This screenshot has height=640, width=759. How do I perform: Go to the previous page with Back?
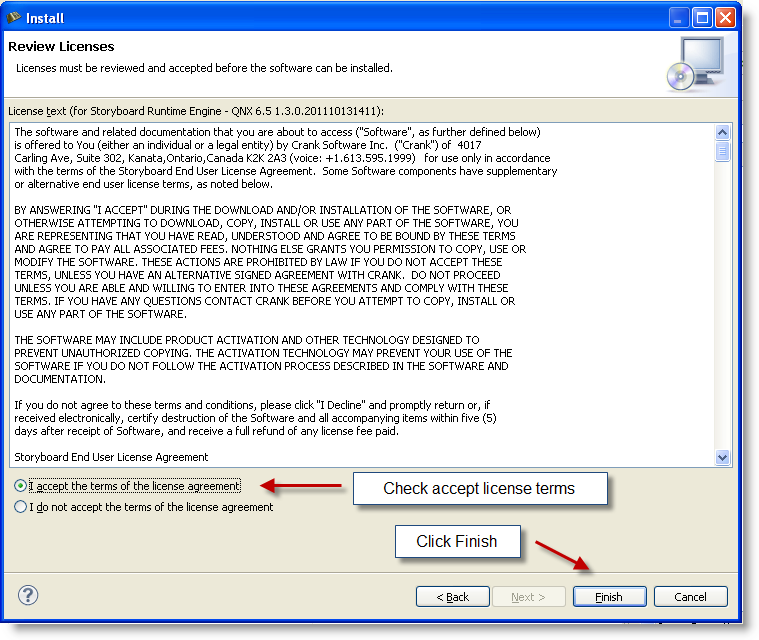click(x=453, y=597)
